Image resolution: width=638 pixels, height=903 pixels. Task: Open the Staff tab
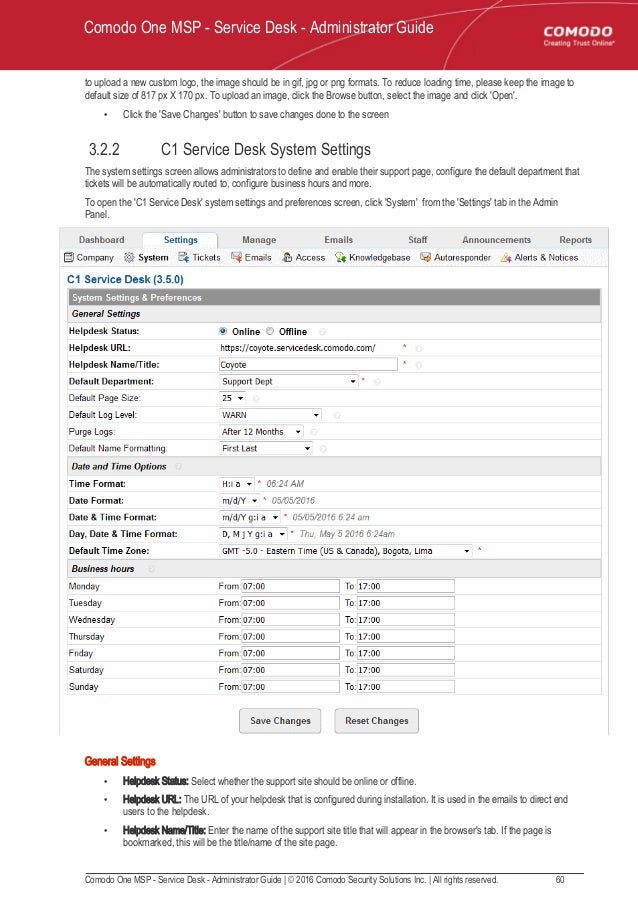(x=417, y=240)
